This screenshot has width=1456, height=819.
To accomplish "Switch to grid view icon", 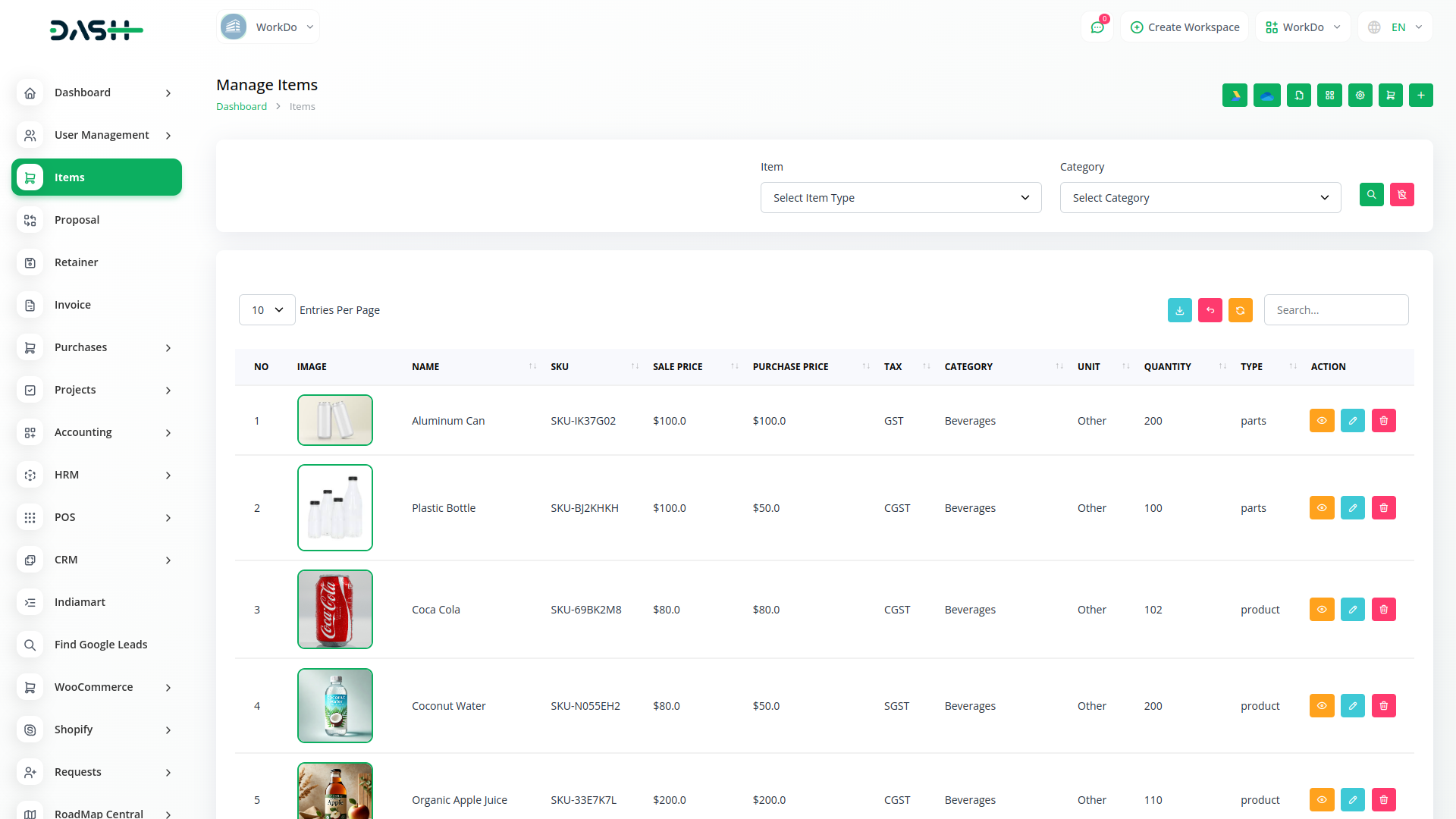I will tap(1329, 96).
